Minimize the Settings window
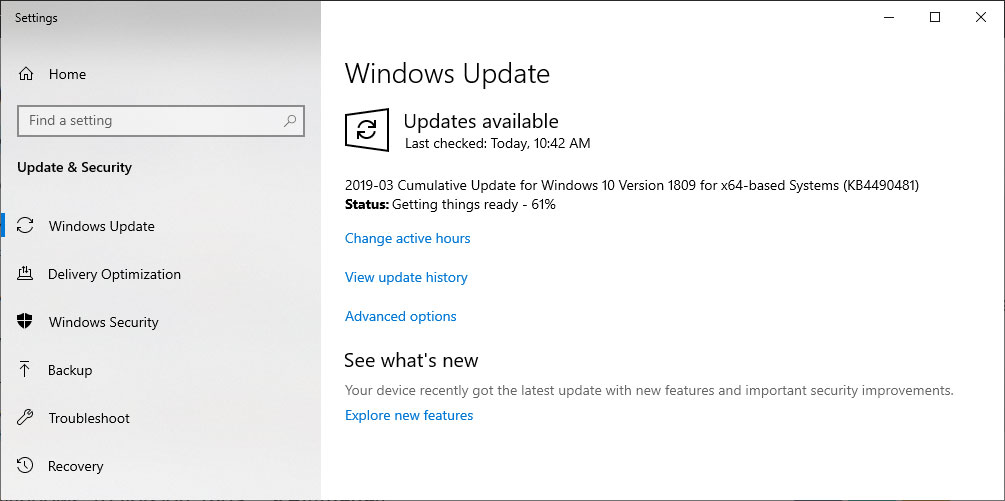Viewport: 1005px width, 501px height. tap(888, 18)
